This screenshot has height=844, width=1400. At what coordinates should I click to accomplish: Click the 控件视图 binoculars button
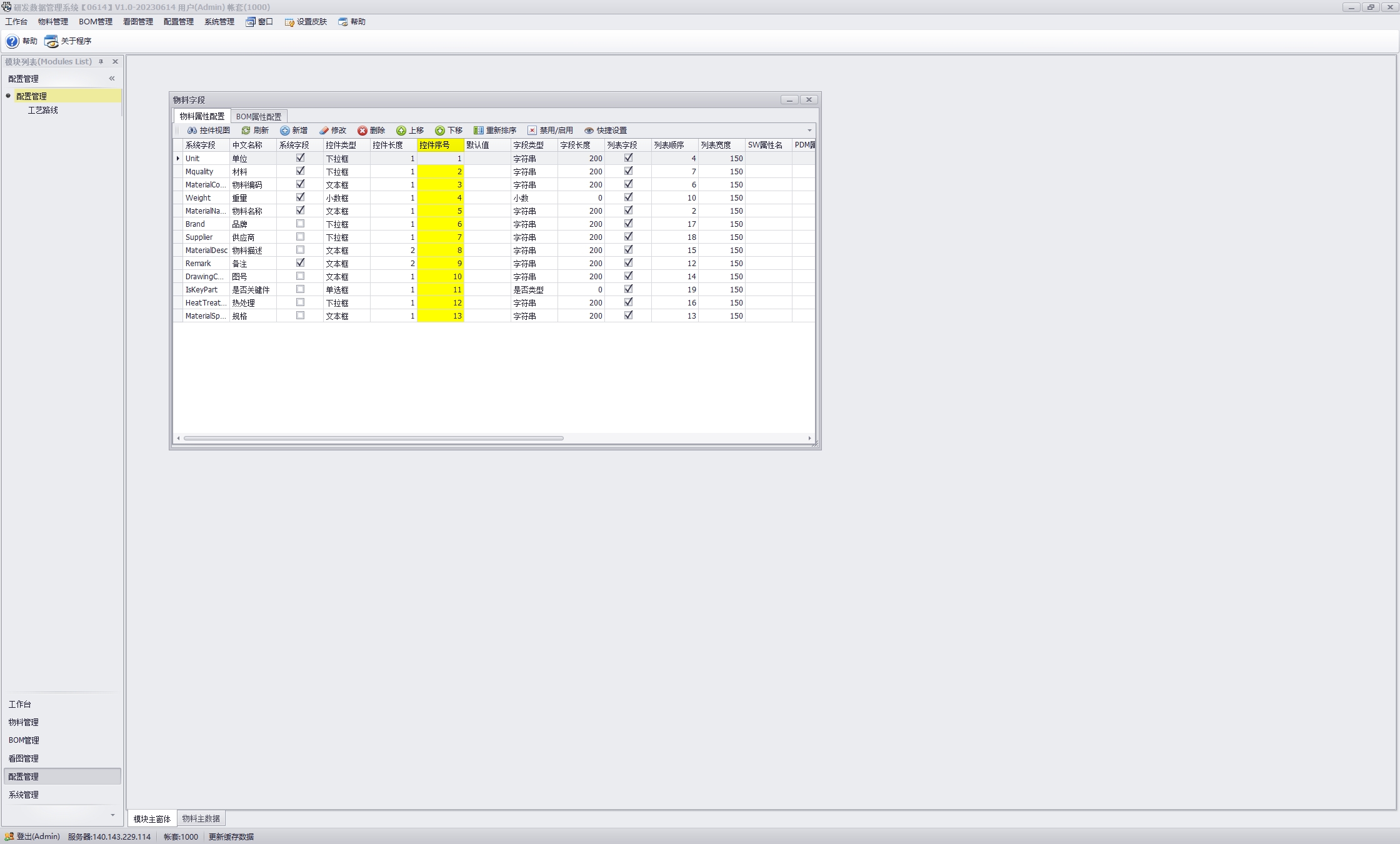tap(209, 131)
